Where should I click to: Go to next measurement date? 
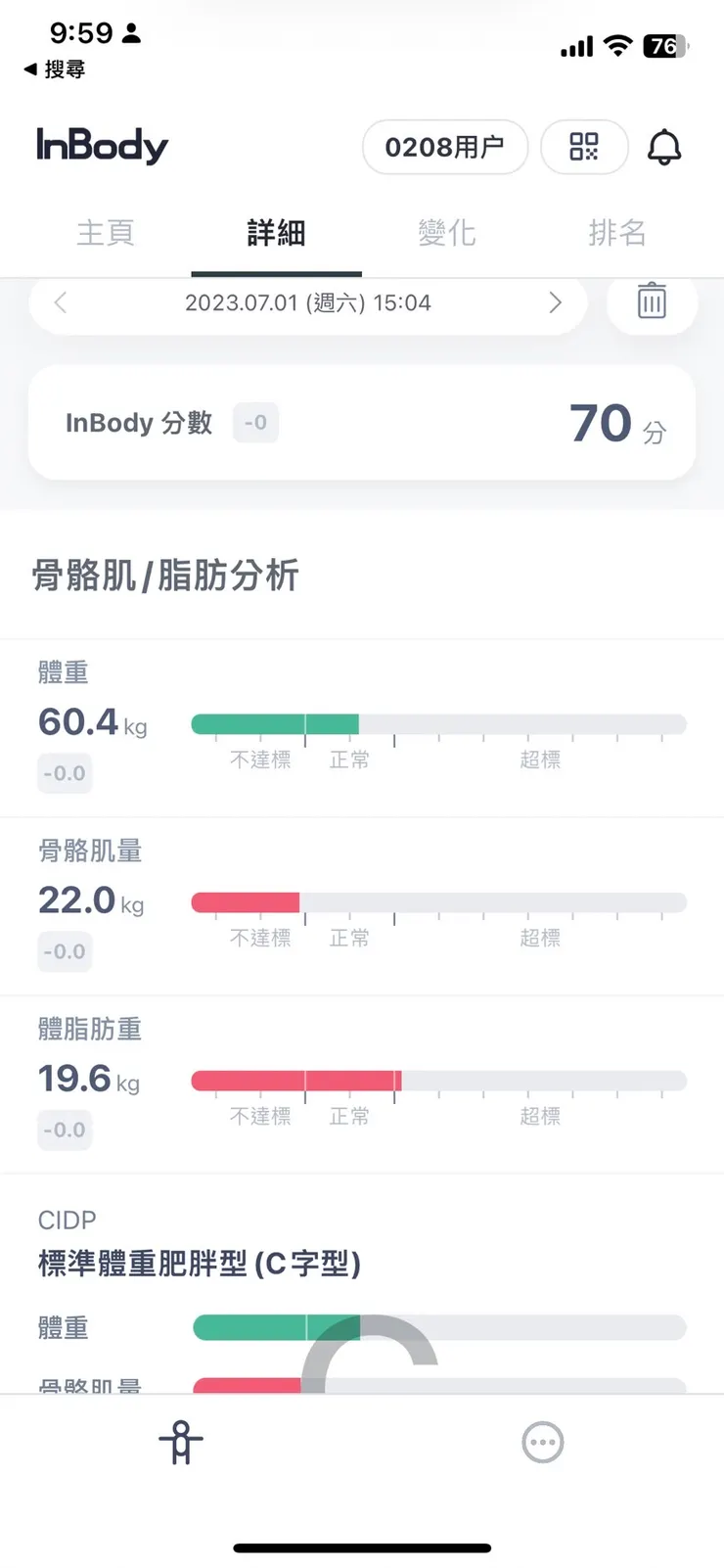(x=555, y=302)
